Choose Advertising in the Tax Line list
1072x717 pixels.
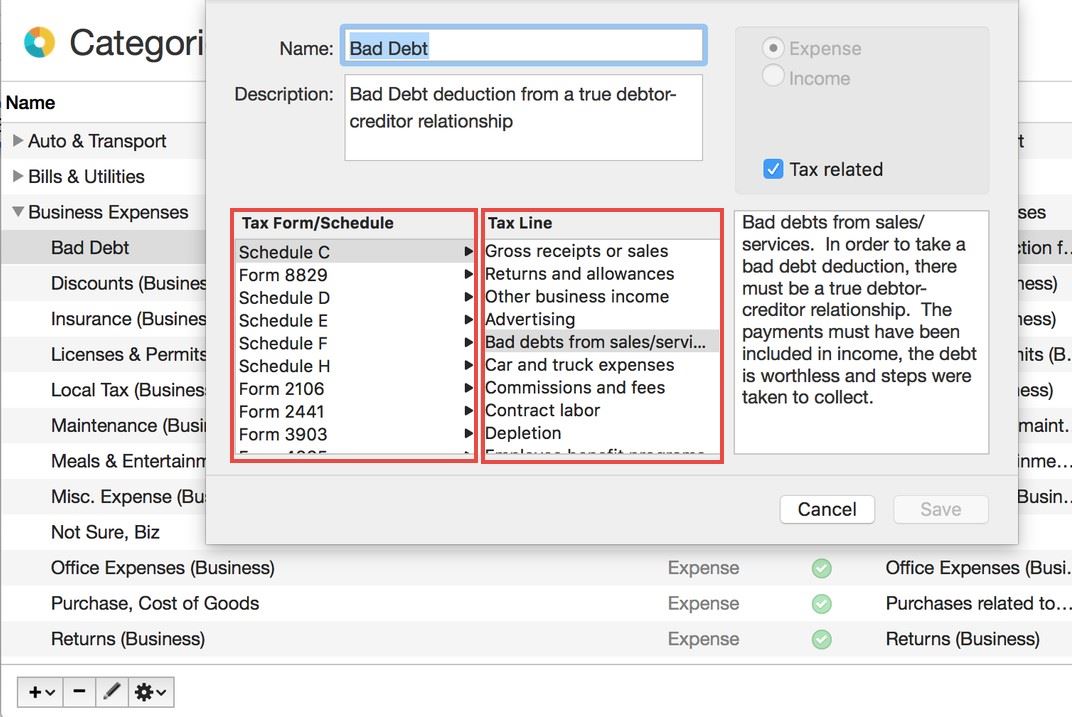click(x=529, y=319)
